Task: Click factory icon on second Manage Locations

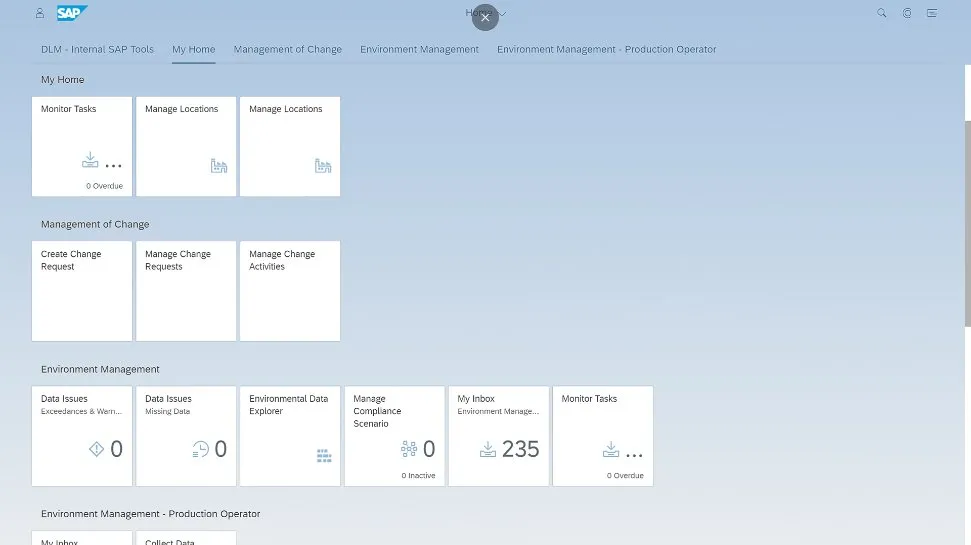Action: (323, 165)
